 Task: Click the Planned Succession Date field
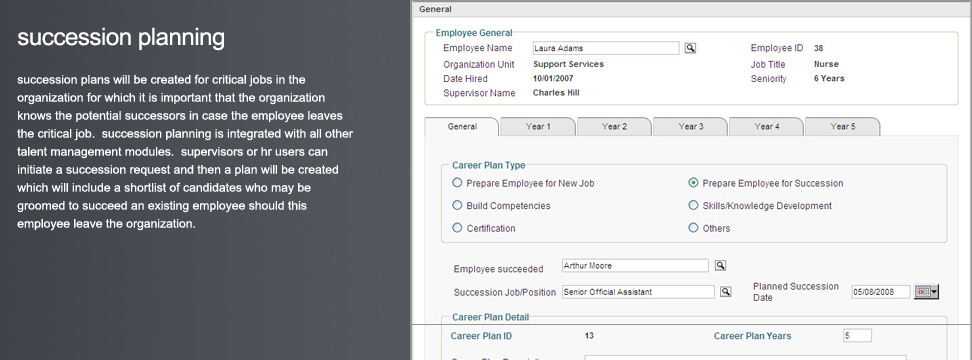(x=881, y=292)
